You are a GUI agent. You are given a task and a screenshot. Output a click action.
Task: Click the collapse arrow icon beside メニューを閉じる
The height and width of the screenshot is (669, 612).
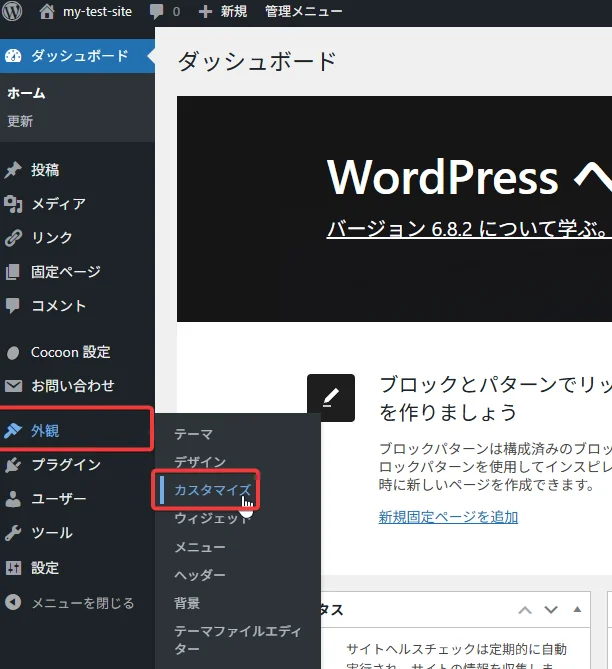pyautogui.click(x=13, y=602)
